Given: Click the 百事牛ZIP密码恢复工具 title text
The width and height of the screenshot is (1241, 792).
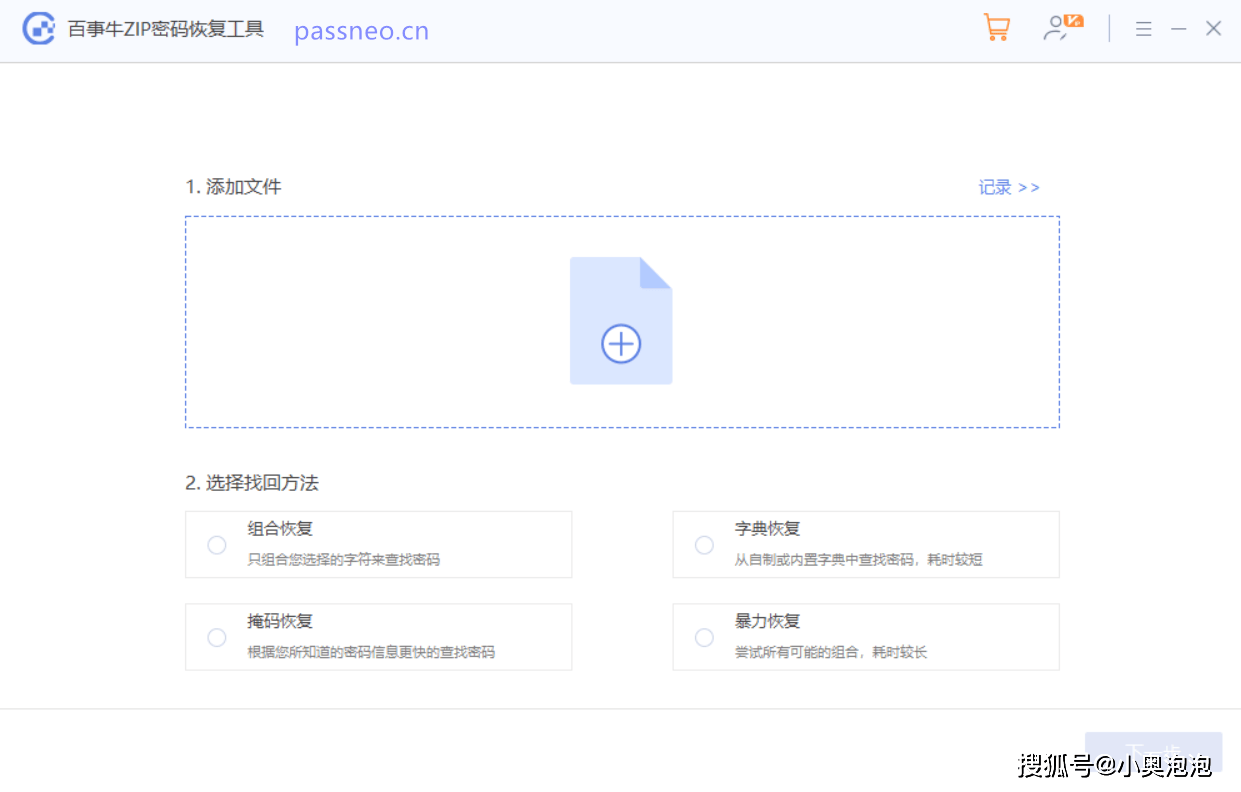Looking at the screenshot, I should 165,29.
